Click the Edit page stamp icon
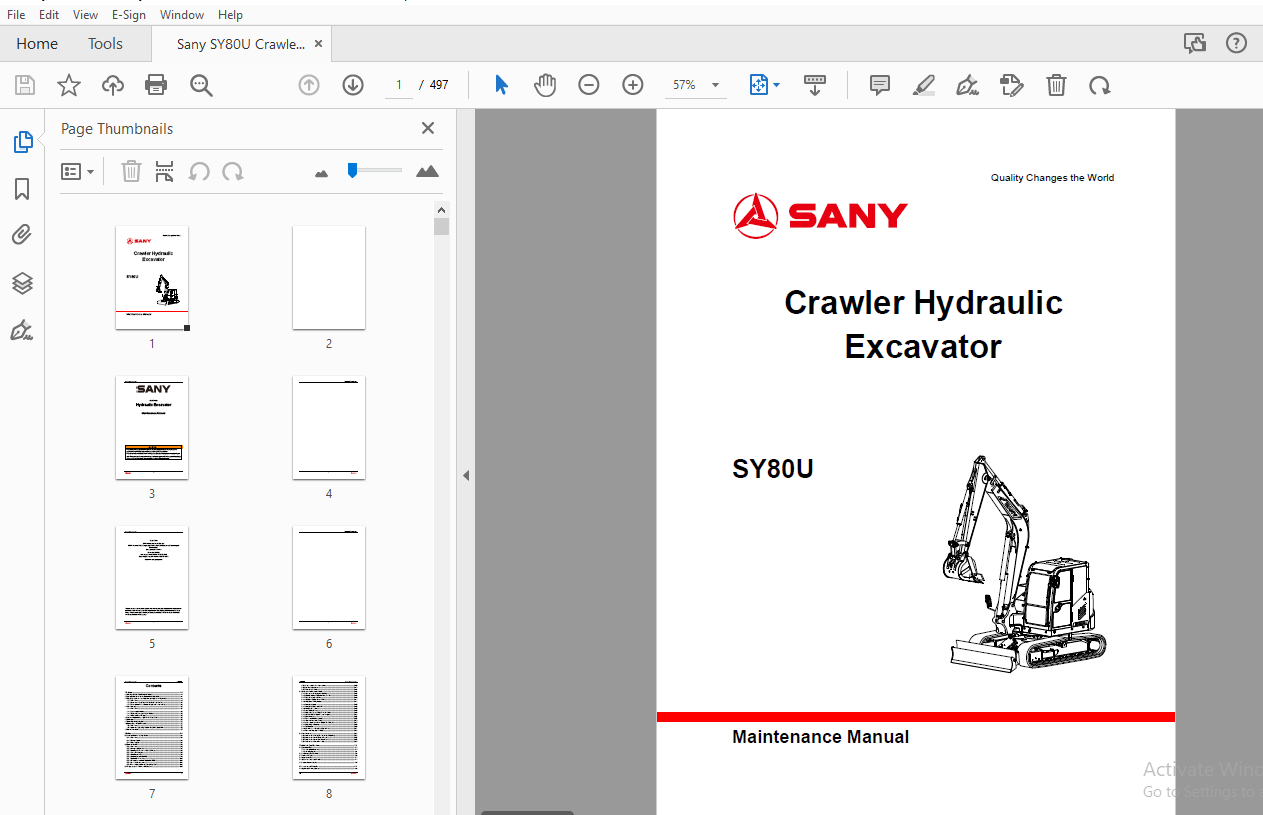This screenshot has height=815, width=1263. click(1011, 85)
